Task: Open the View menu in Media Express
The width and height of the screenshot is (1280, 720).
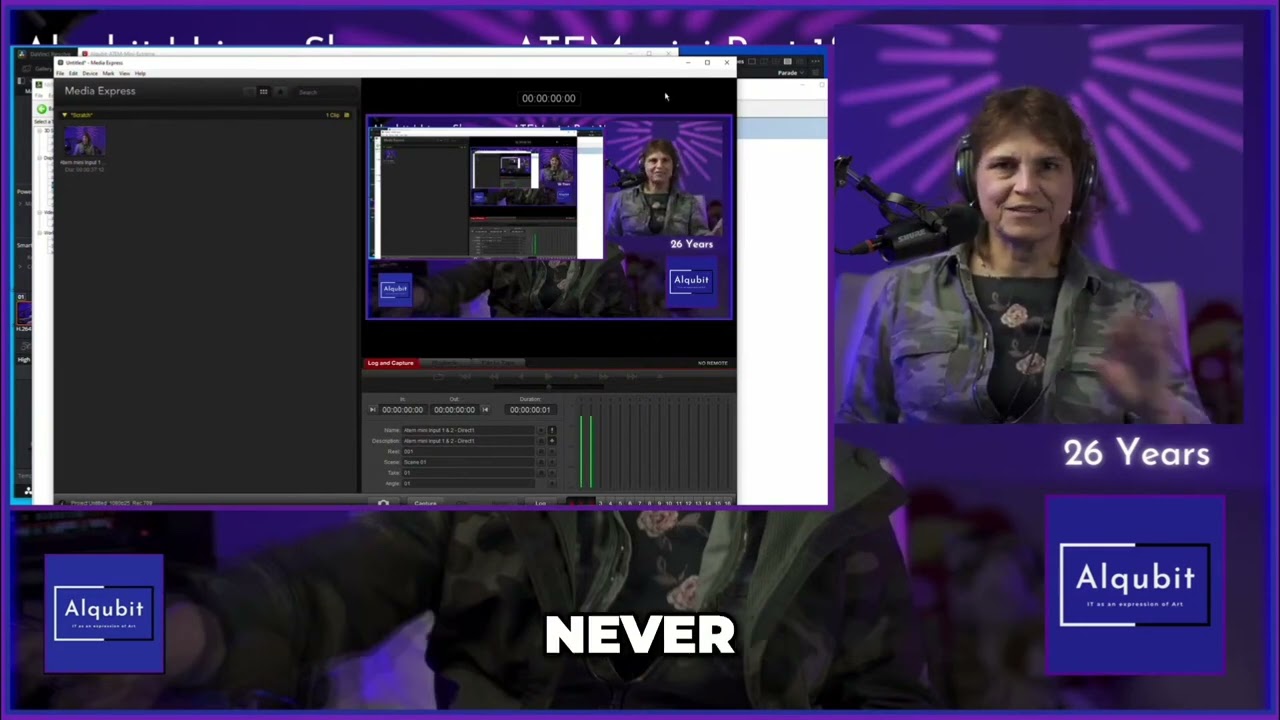Action: click(124, 73)
